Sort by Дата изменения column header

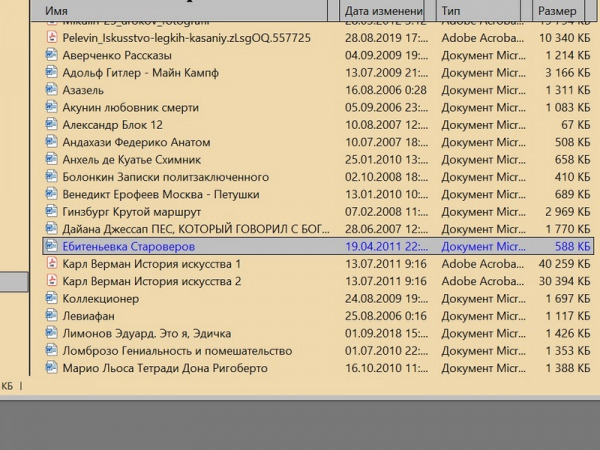[x=383, y=11]
